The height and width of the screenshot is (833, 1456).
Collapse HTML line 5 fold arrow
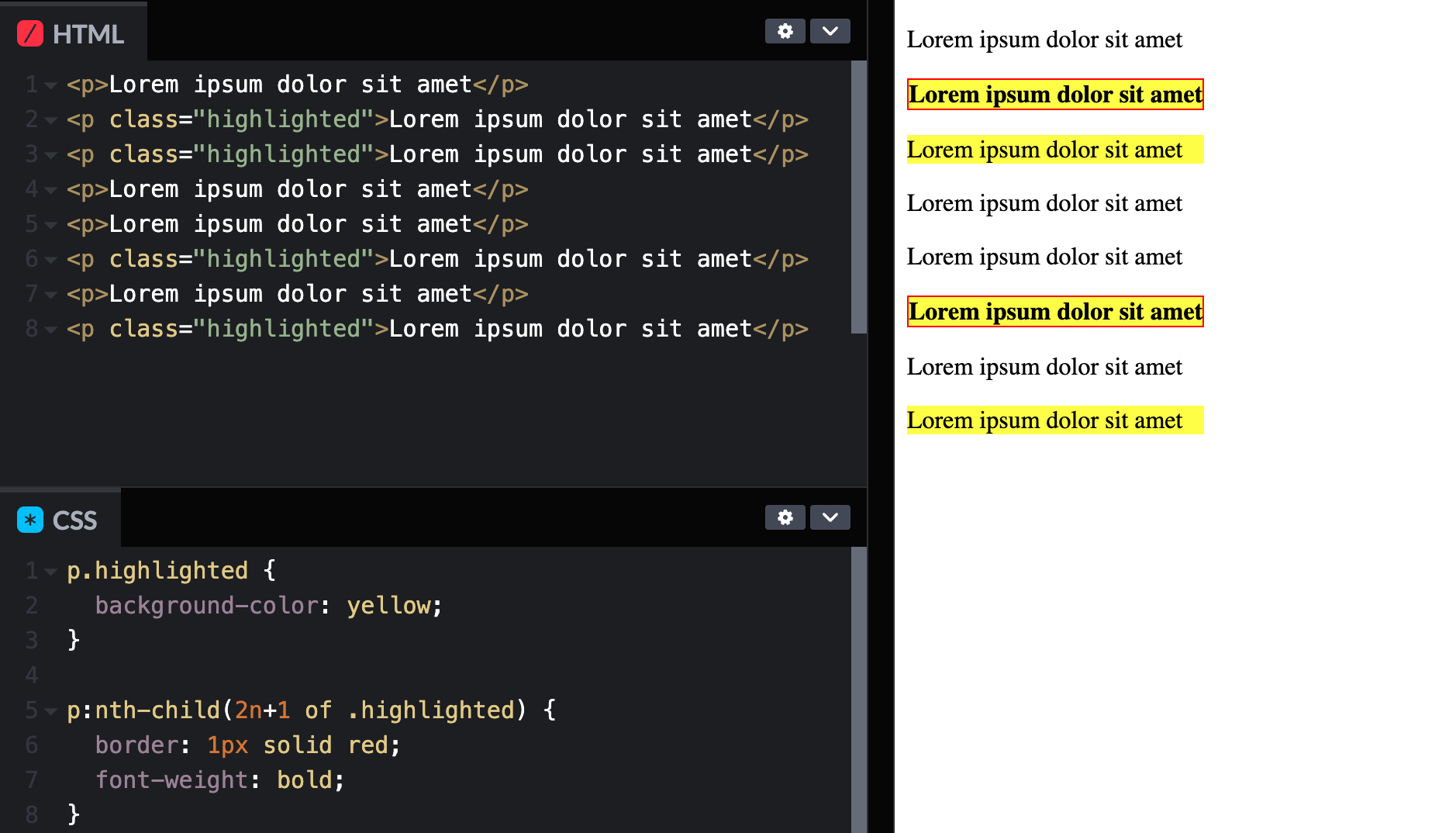51,225
